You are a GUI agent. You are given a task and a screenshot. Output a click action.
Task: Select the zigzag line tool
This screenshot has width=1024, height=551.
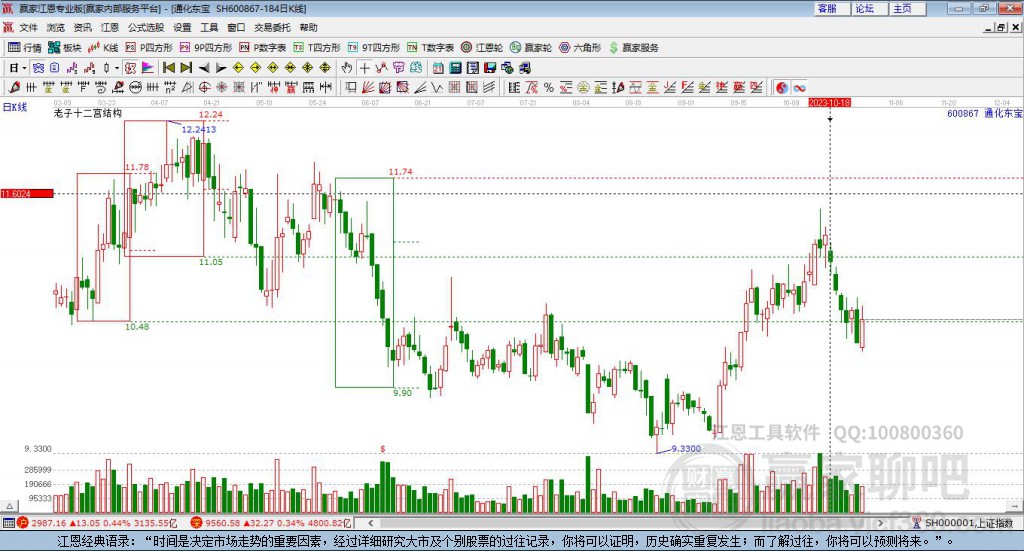coord(436,87)
